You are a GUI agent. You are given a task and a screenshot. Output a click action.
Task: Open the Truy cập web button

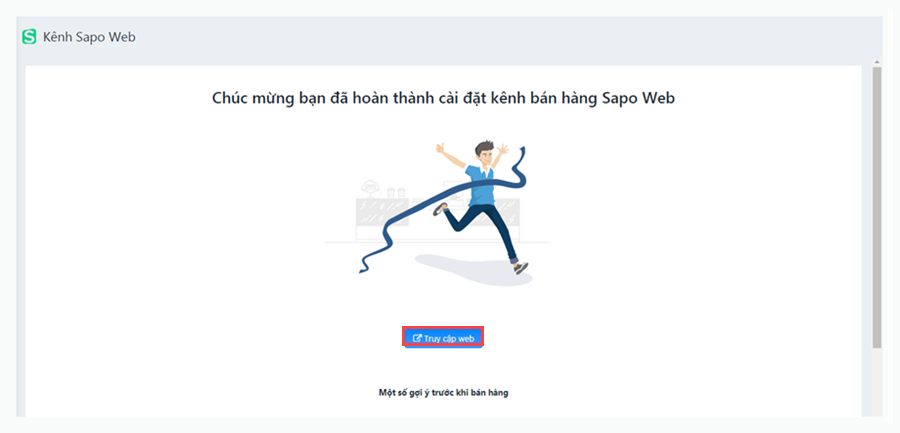tap(443, 338)
